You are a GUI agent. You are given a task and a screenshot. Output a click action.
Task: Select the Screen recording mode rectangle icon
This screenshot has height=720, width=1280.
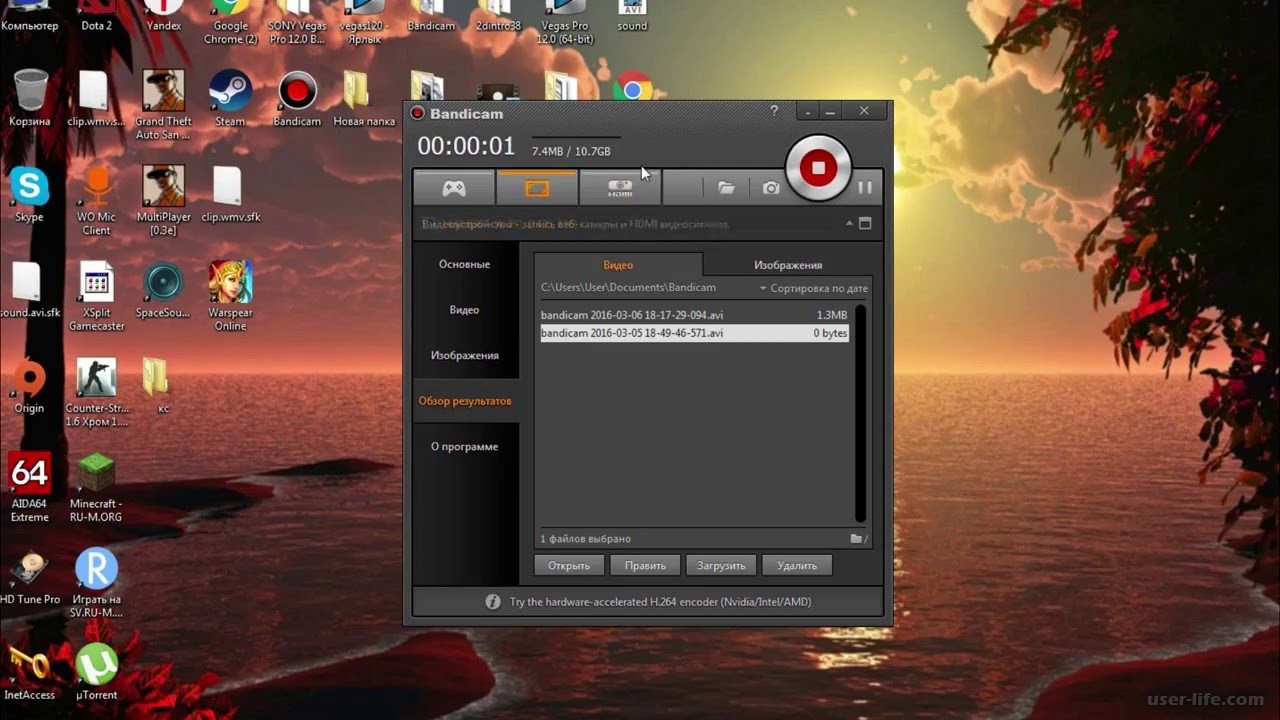pos(537,188)
